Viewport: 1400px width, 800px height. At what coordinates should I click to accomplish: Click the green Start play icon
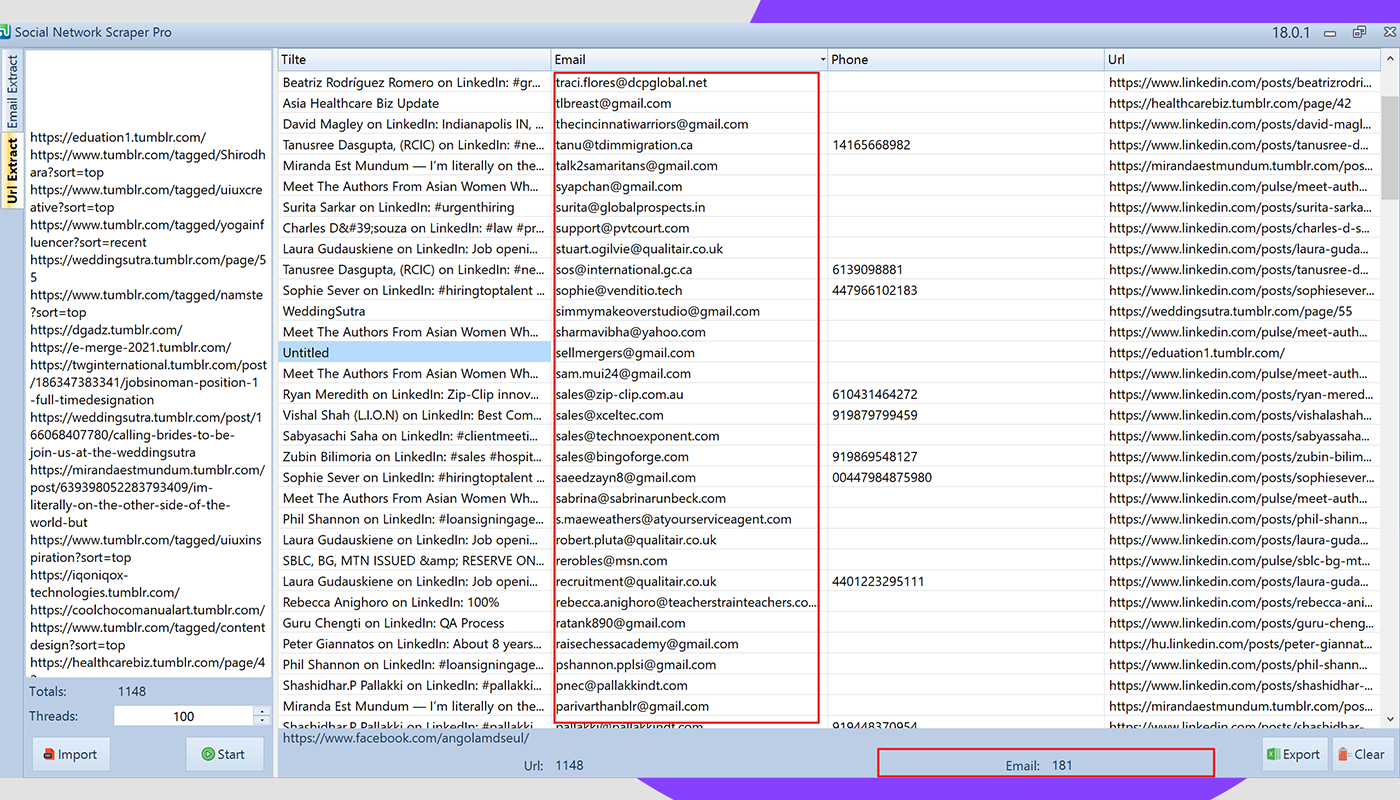(208, 755)
